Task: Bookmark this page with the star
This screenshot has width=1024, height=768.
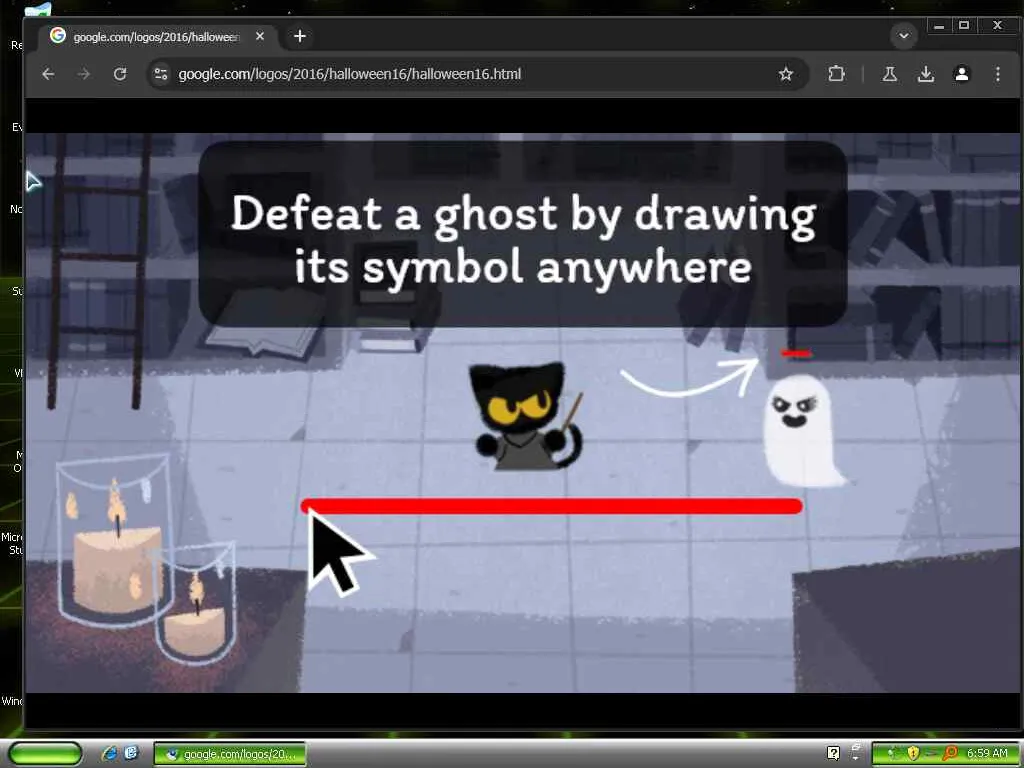Action: 786,74
